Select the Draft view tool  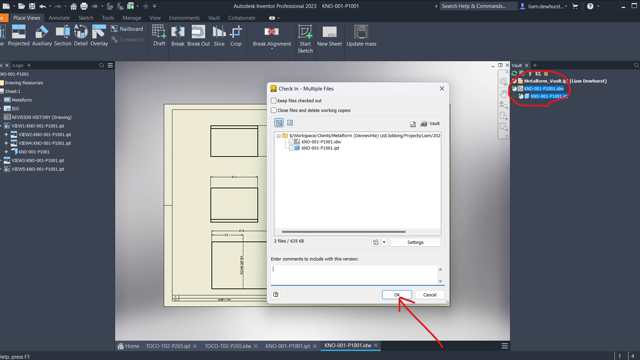coord(159,35)
